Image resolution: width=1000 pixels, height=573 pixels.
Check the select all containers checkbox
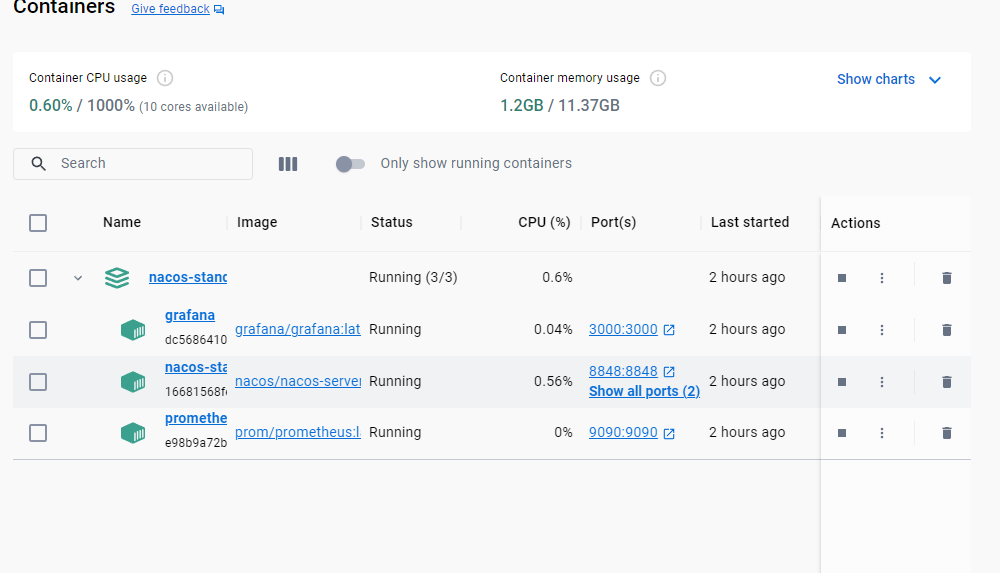click(x=38, y=223)
